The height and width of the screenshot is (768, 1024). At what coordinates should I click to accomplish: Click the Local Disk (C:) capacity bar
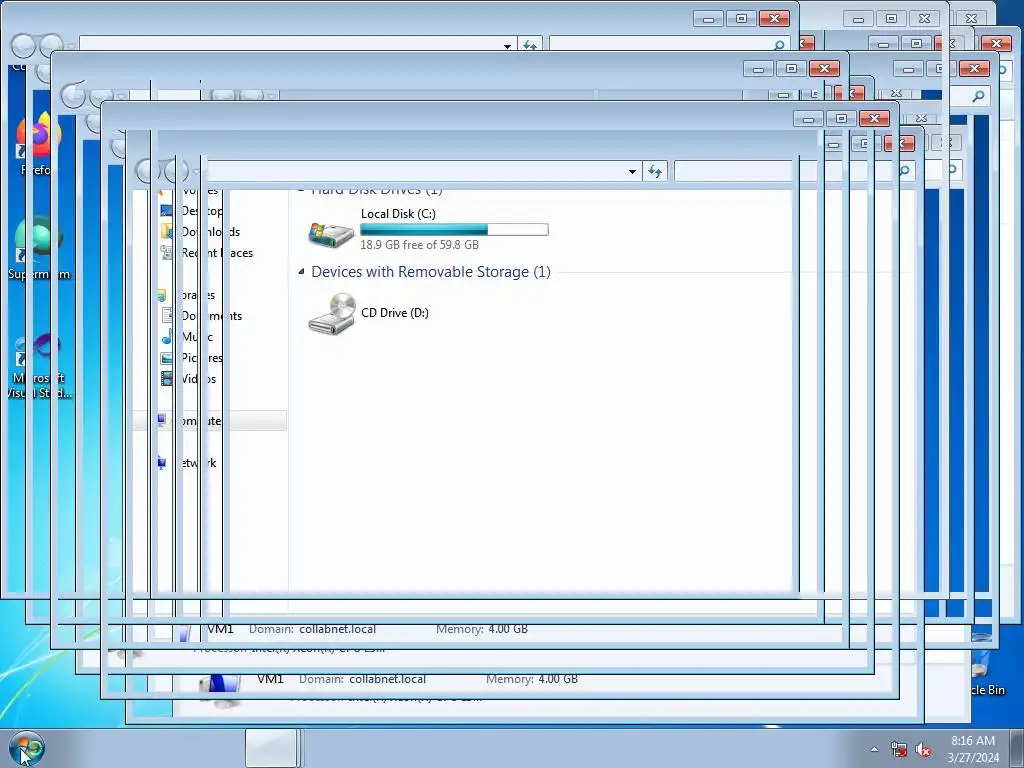pos(454,230)
